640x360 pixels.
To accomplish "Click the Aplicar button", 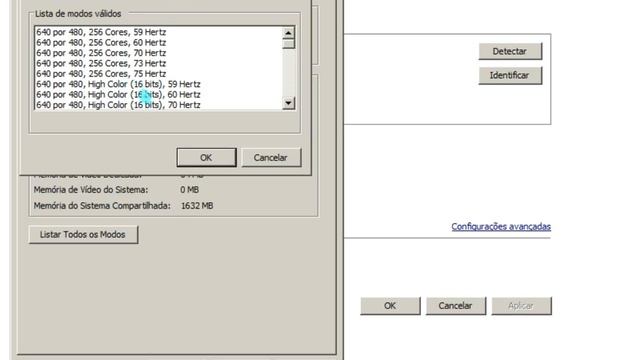I will (x=521, y=306).
